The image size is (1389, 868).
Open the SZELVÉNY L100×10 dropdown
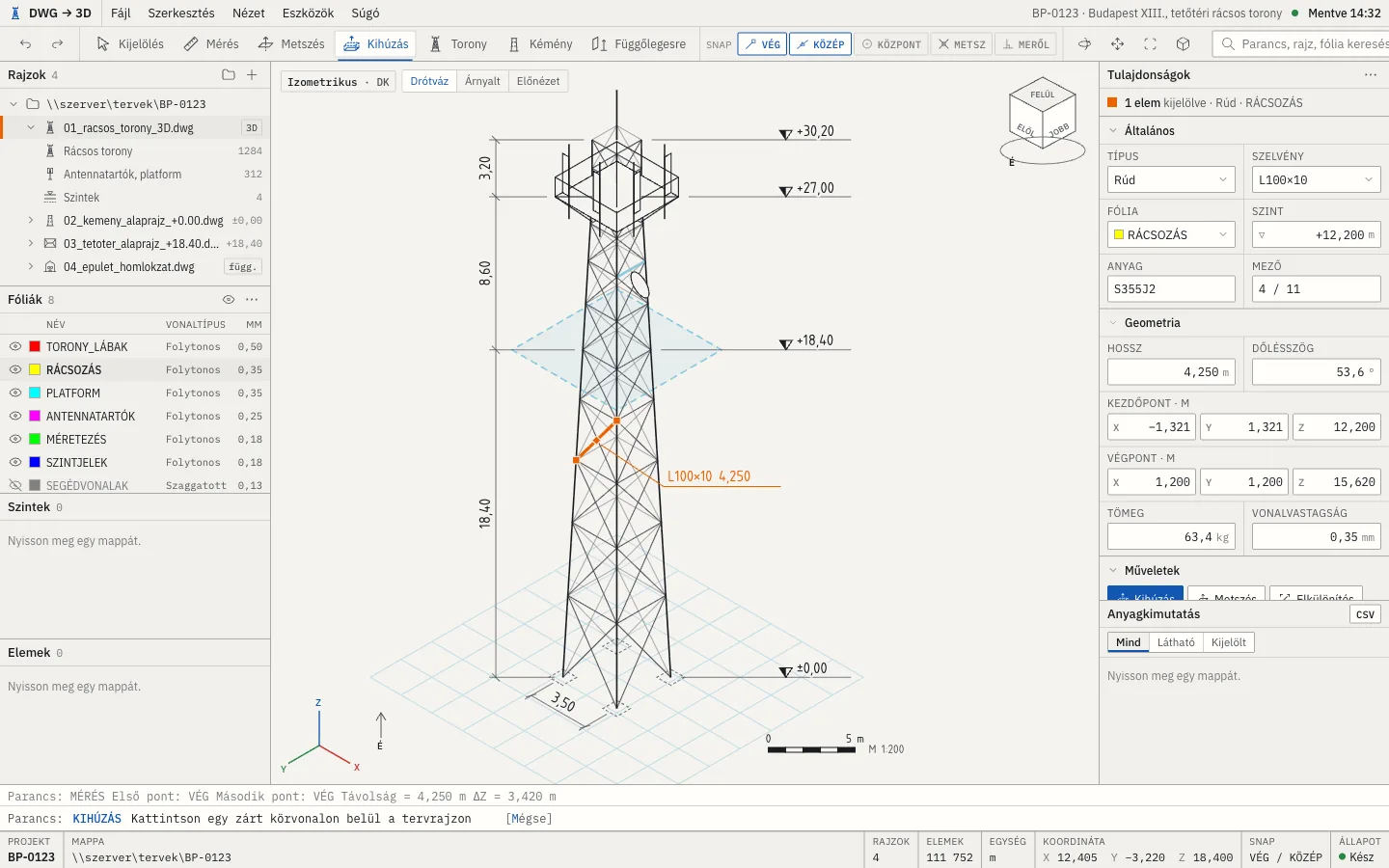(1316, 180)
